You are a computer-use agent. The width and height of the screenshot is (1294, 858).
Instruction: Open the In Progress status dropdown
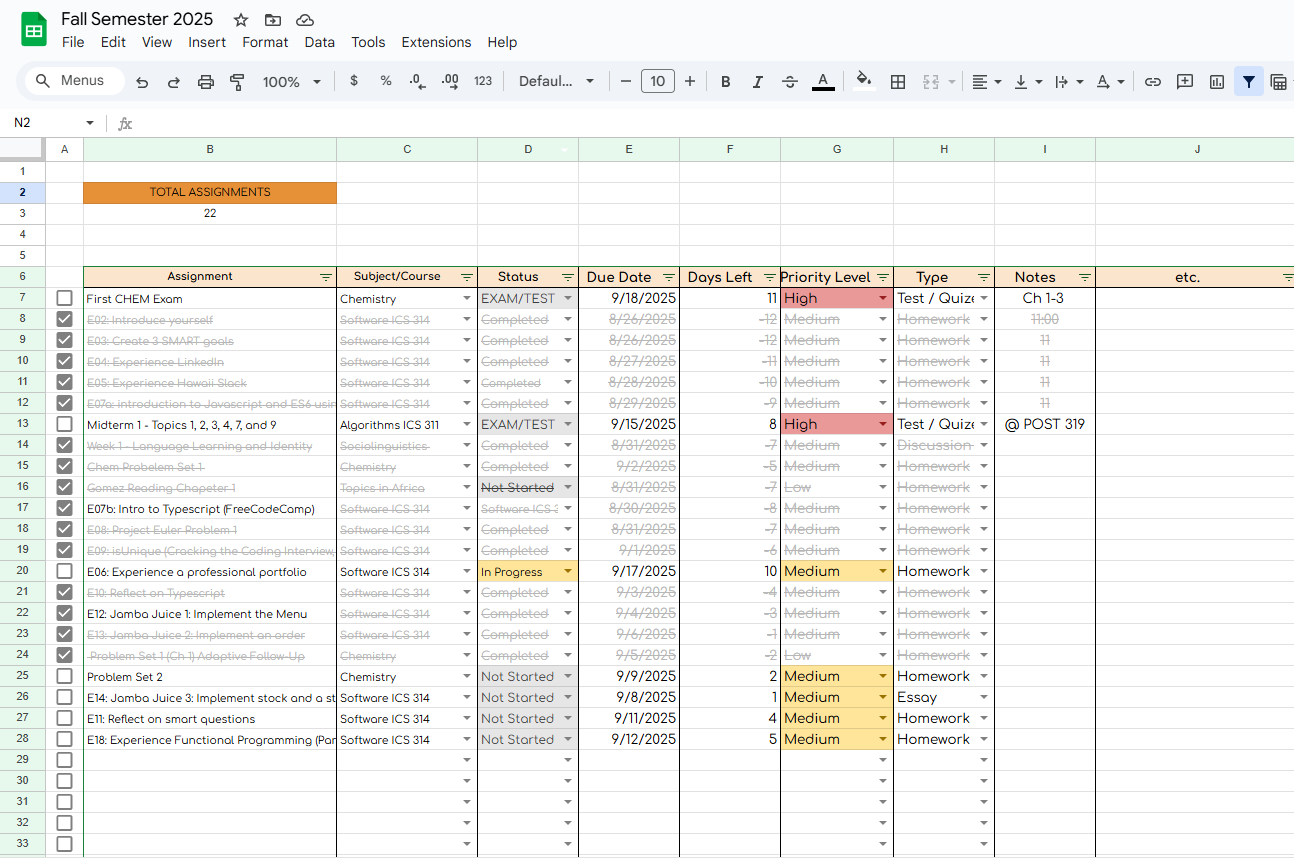[568, 572]
